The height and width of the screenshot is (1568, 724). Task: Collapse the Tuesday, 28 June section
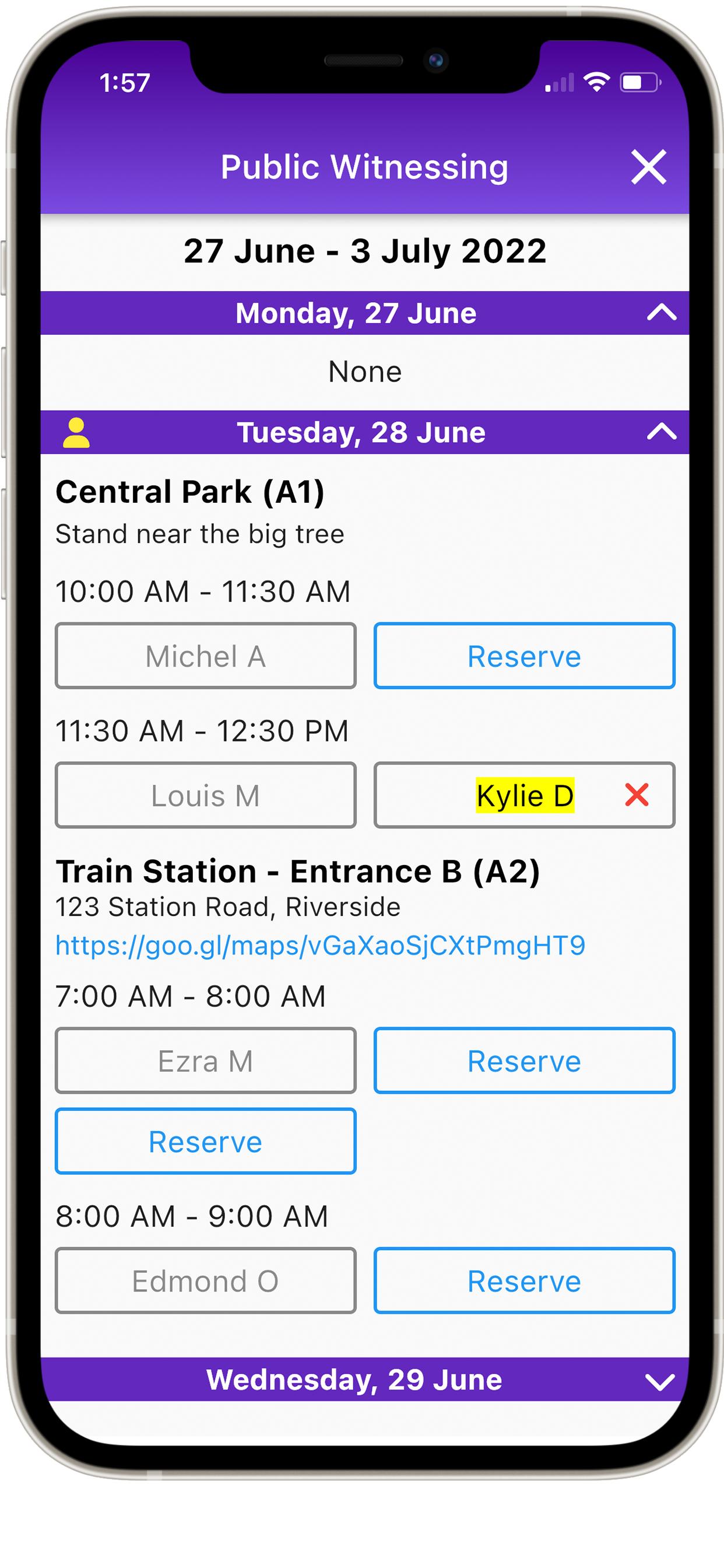661,432
